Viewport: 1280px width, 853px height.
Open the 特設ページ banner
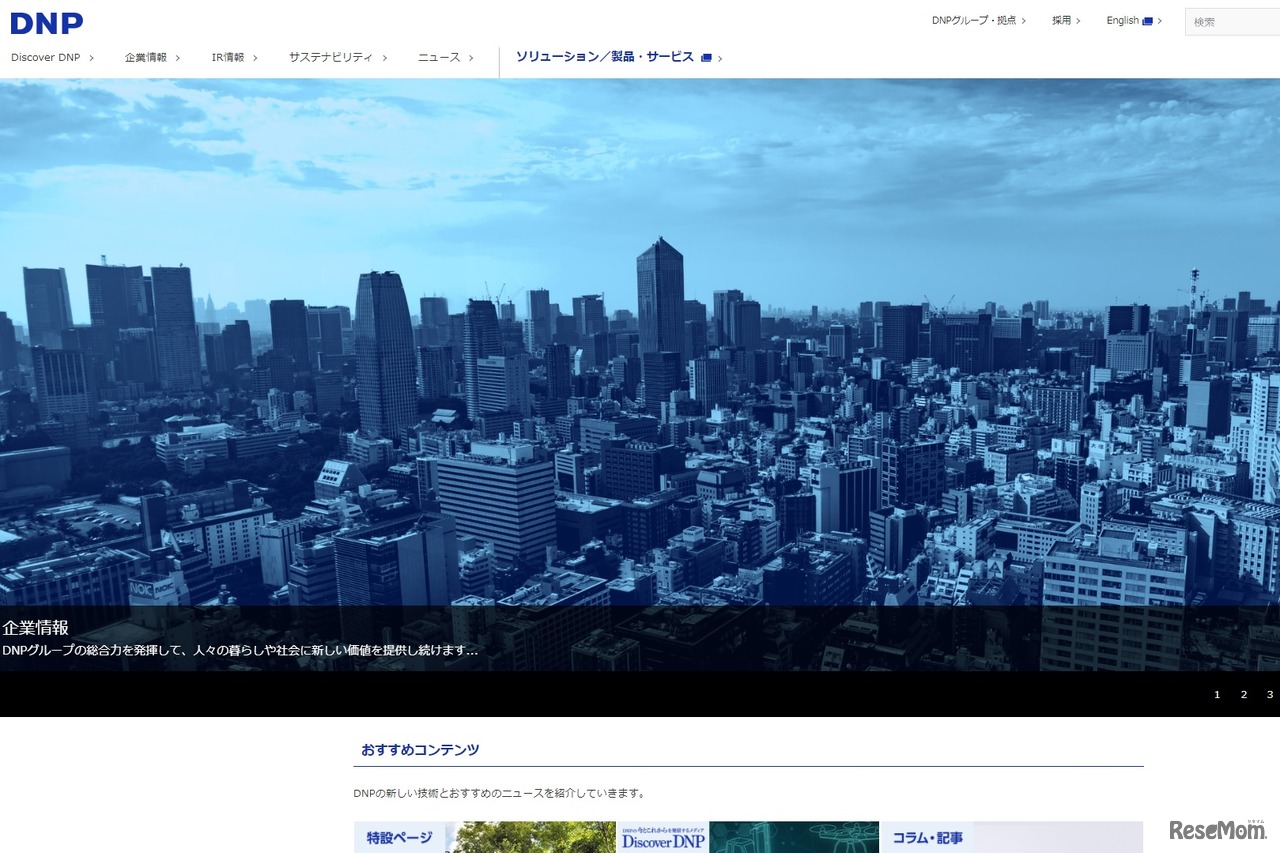(484, 838)
